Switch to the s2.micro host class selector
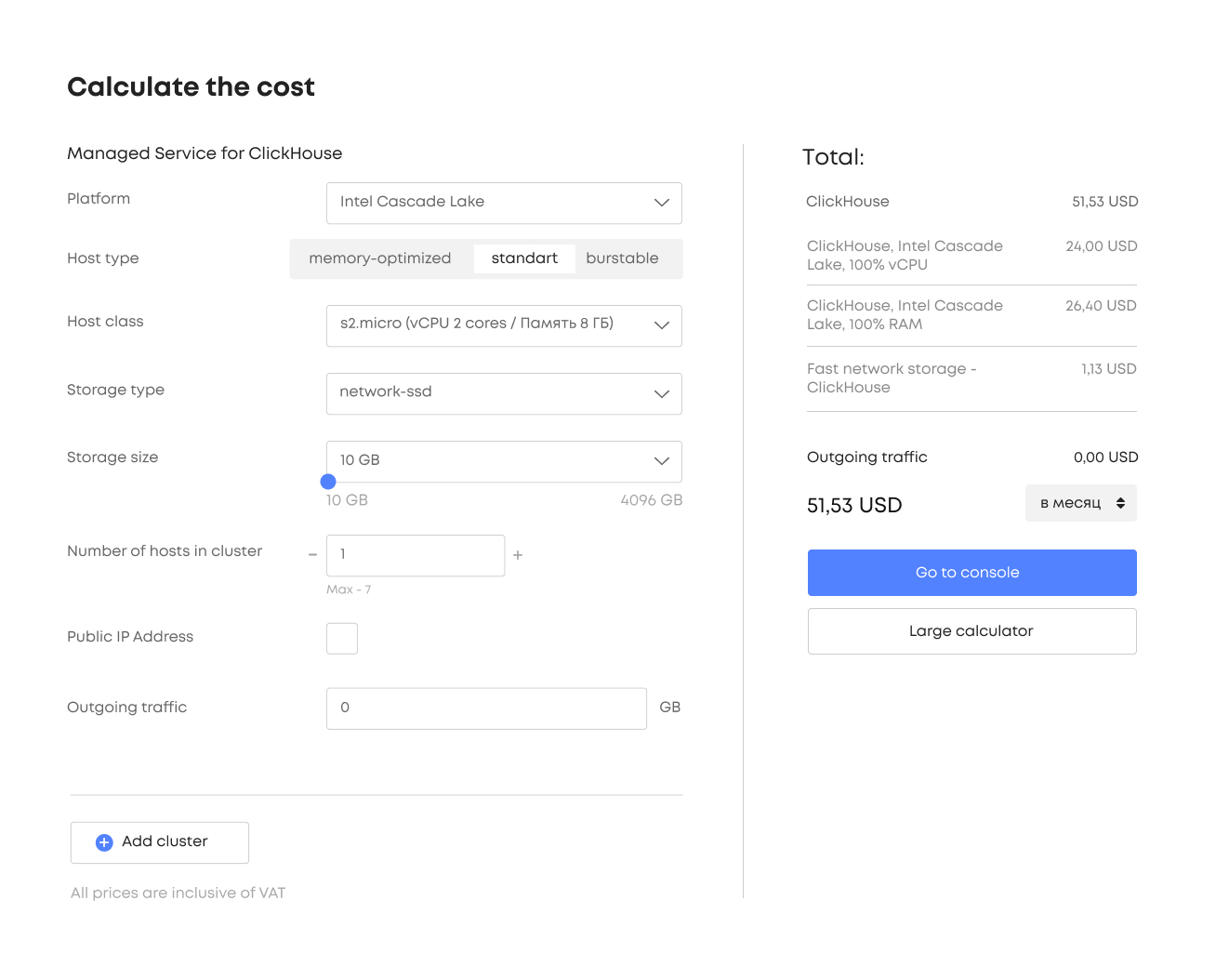The image size is (1229, 980). pyautogui.click(x=504, y=325)
